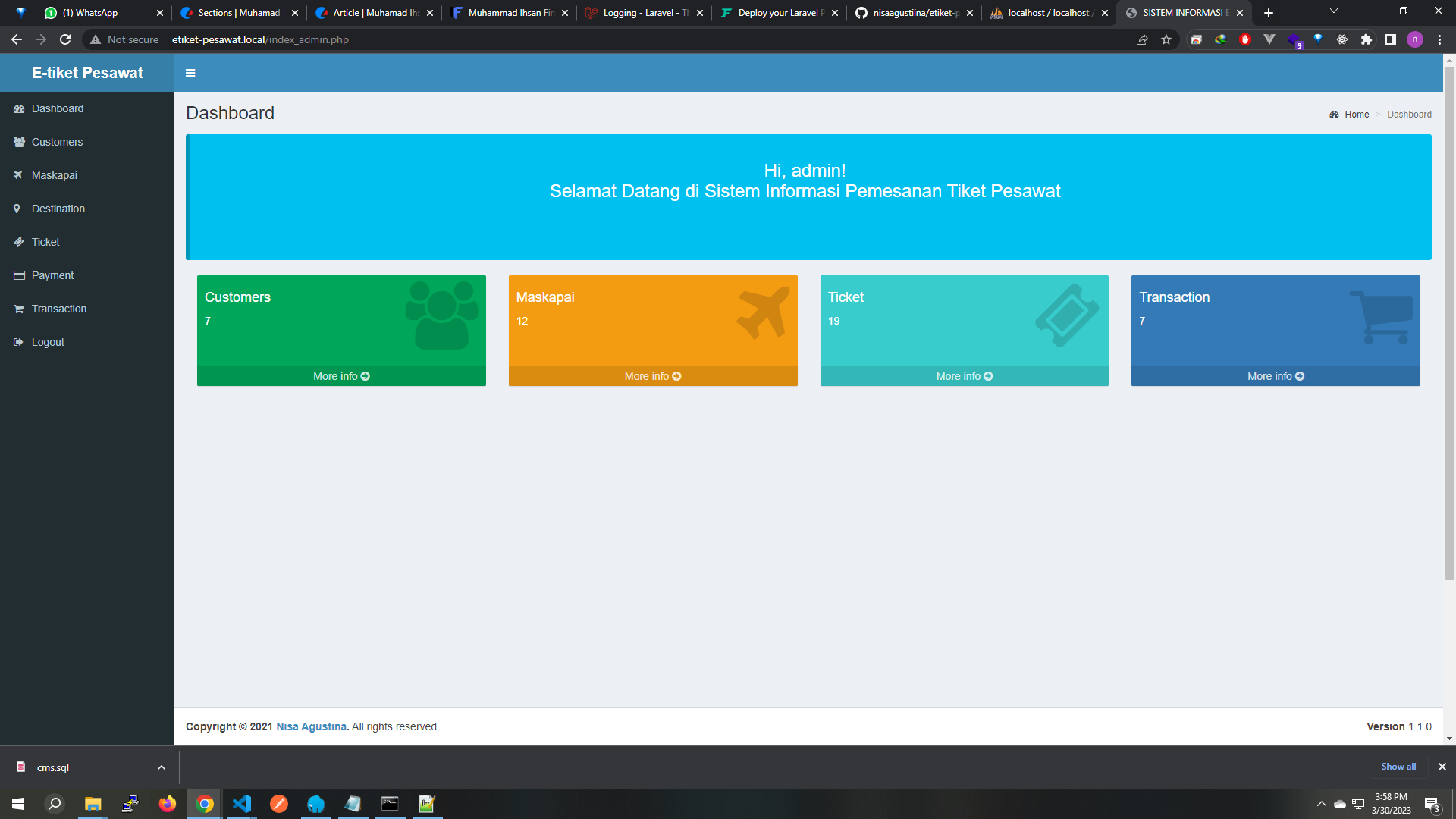
Task: Toggle the sidebar hamburger menu
Action: tap(190, 73)
